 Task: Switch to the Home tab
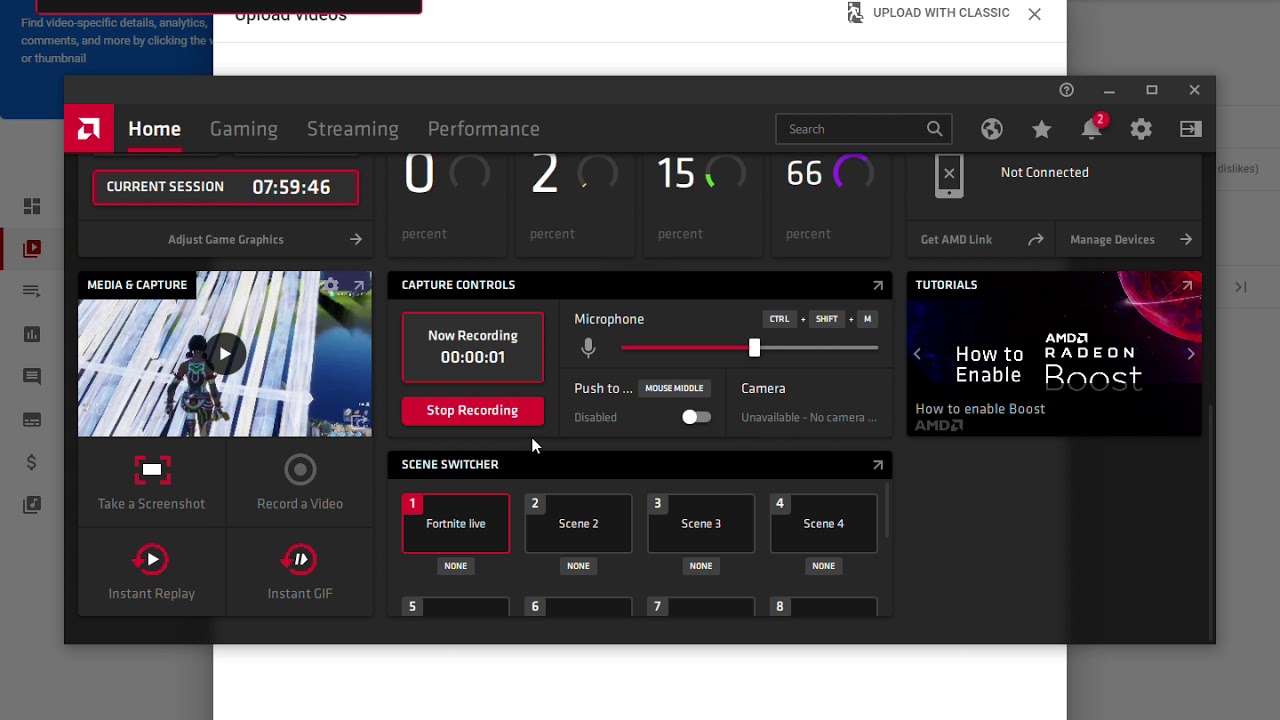[154, 129]
